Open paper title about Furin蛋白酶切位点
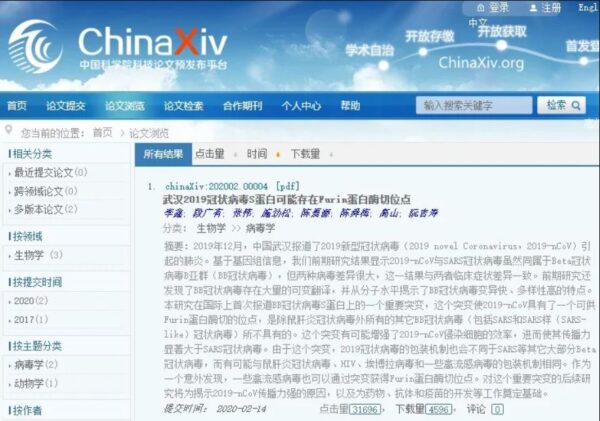 [287, 199]
